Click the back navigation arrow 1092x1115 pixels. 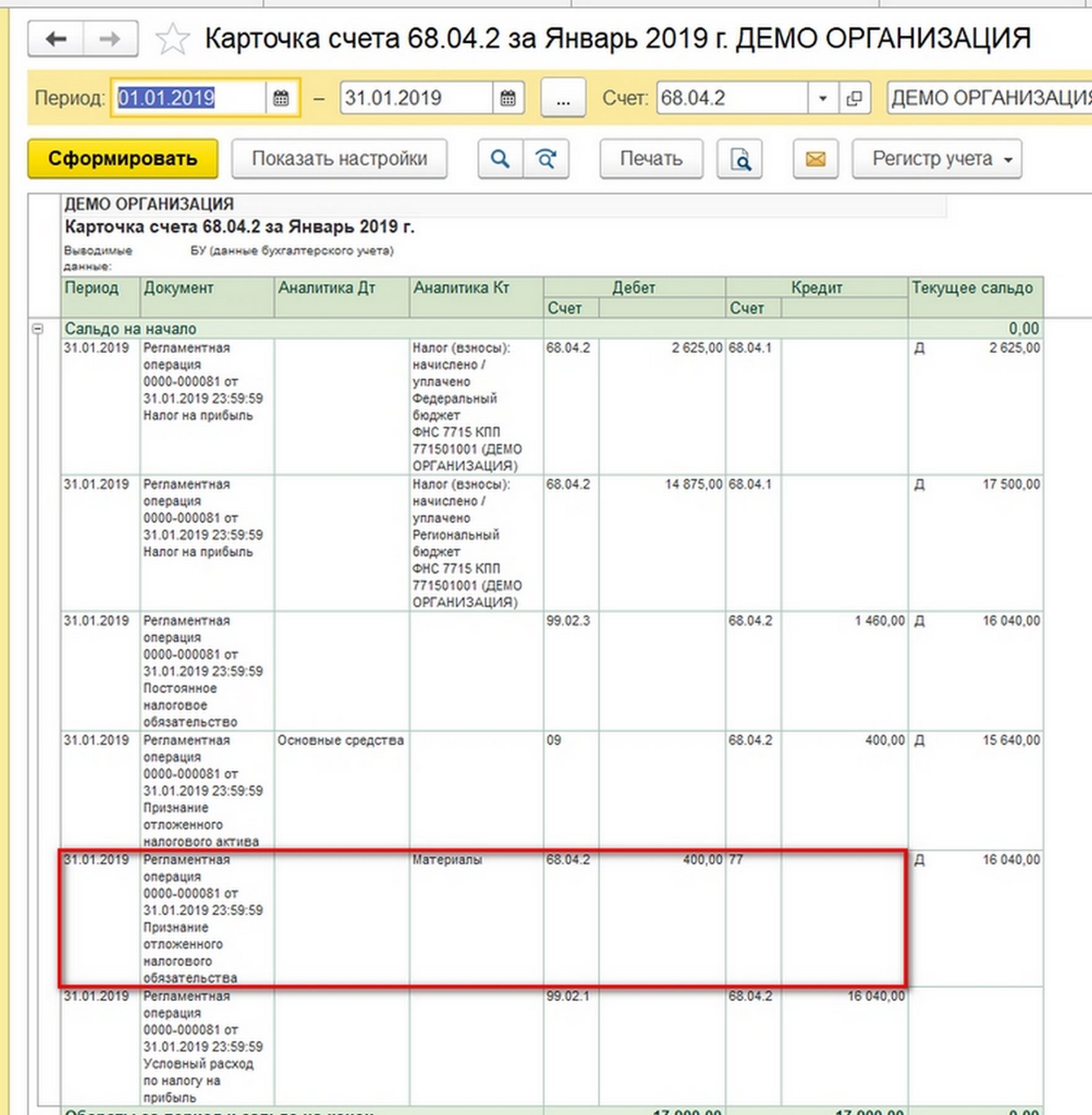coord(56,39)
